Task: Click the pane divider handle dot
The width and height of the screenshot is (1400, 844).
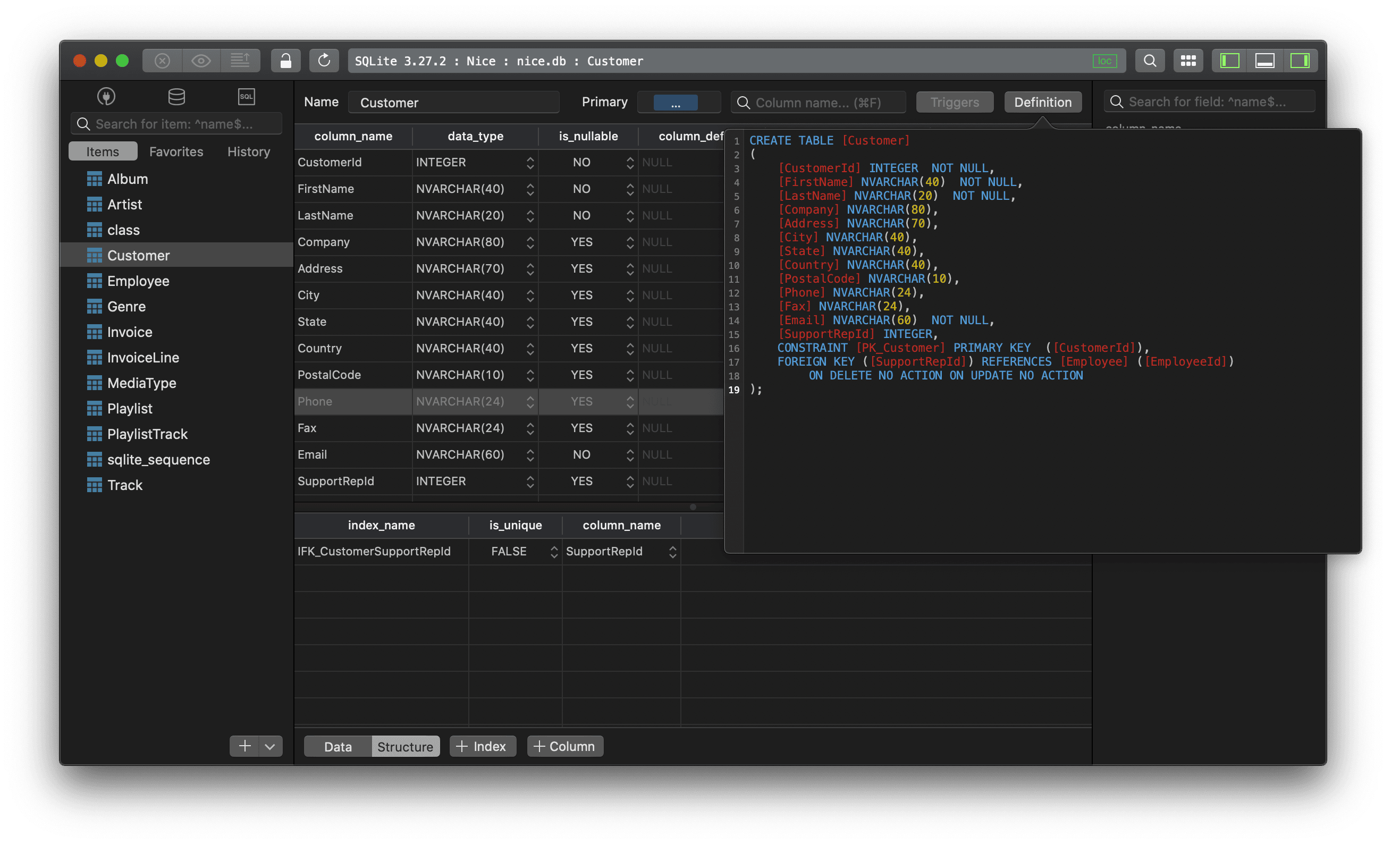Action: click(693, 507)
